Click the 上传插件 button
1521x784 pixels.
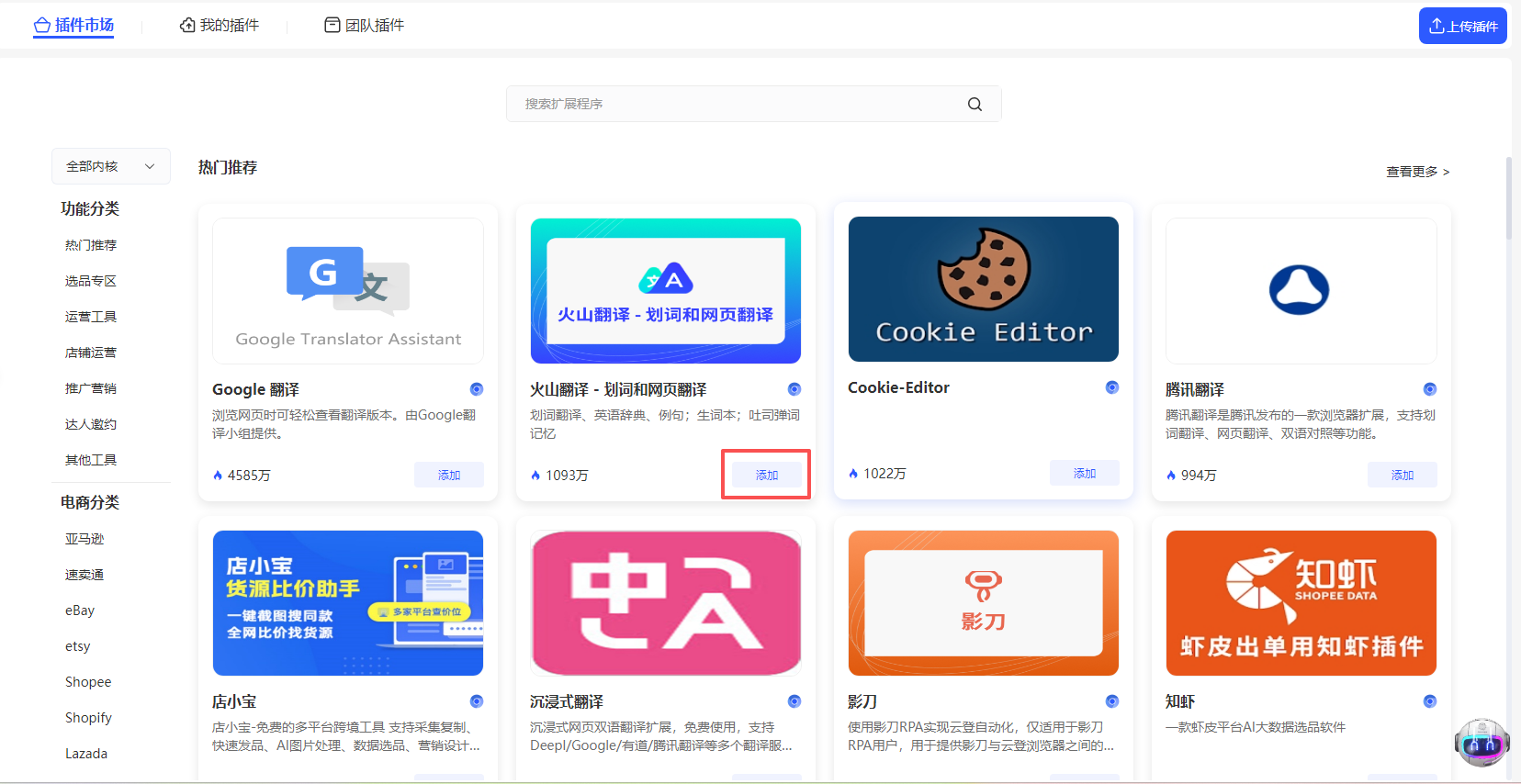[x=1462, y=26]
